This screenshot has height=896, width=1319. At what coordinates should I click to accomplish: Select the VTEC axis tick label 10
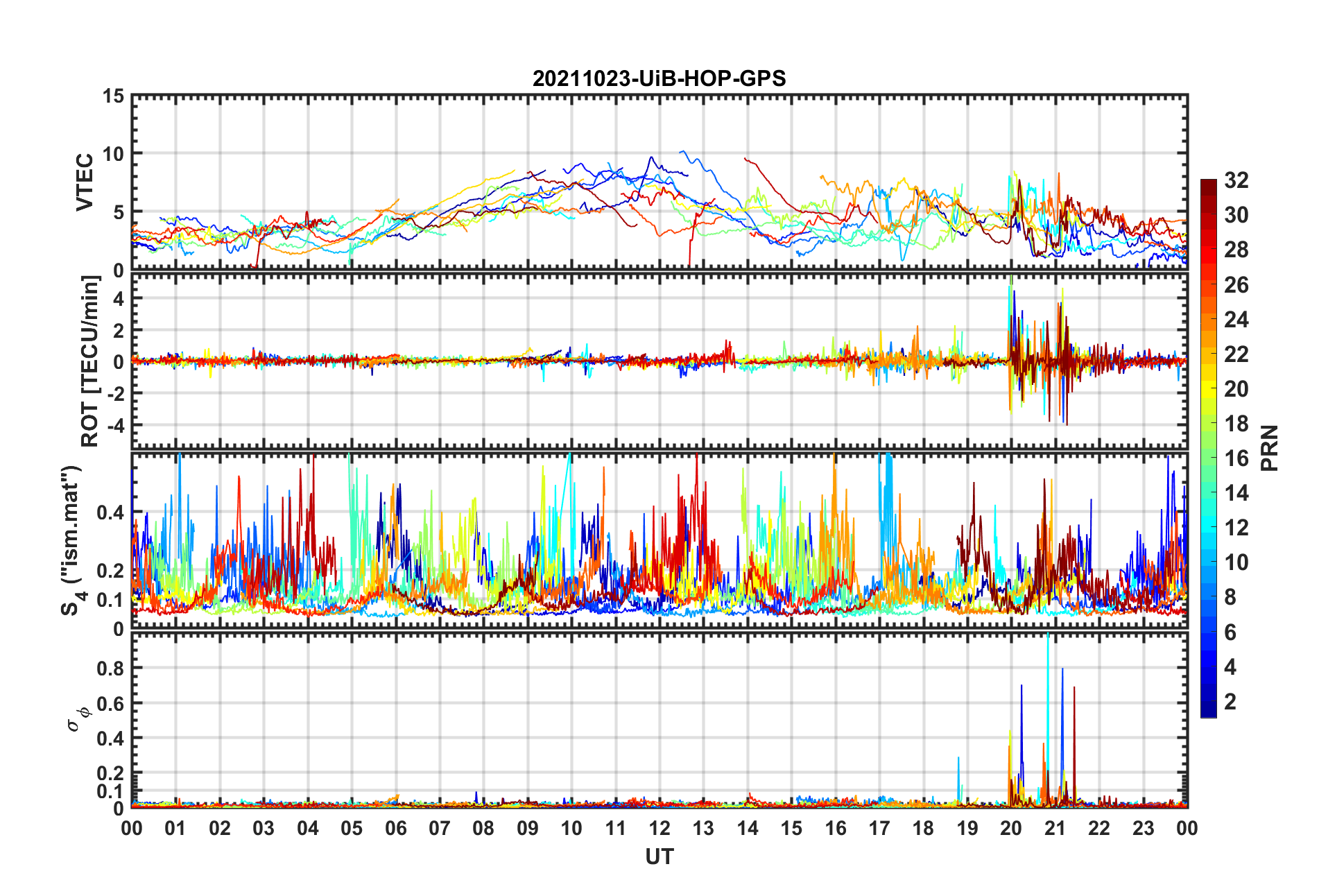click(113, 154)
